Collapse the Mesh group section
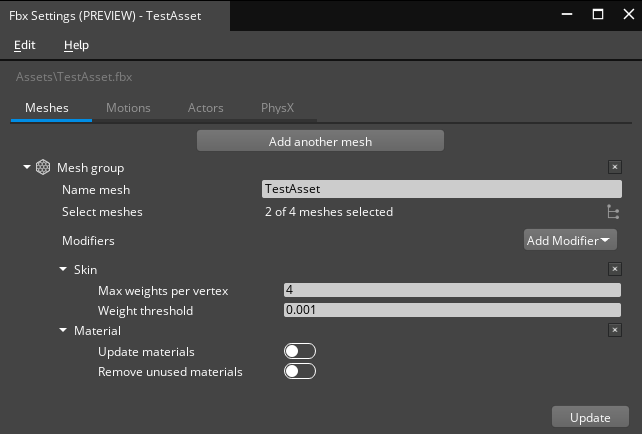Image resolution: width=642 pixels, height=434 pixels. click(x=27, y=168)
